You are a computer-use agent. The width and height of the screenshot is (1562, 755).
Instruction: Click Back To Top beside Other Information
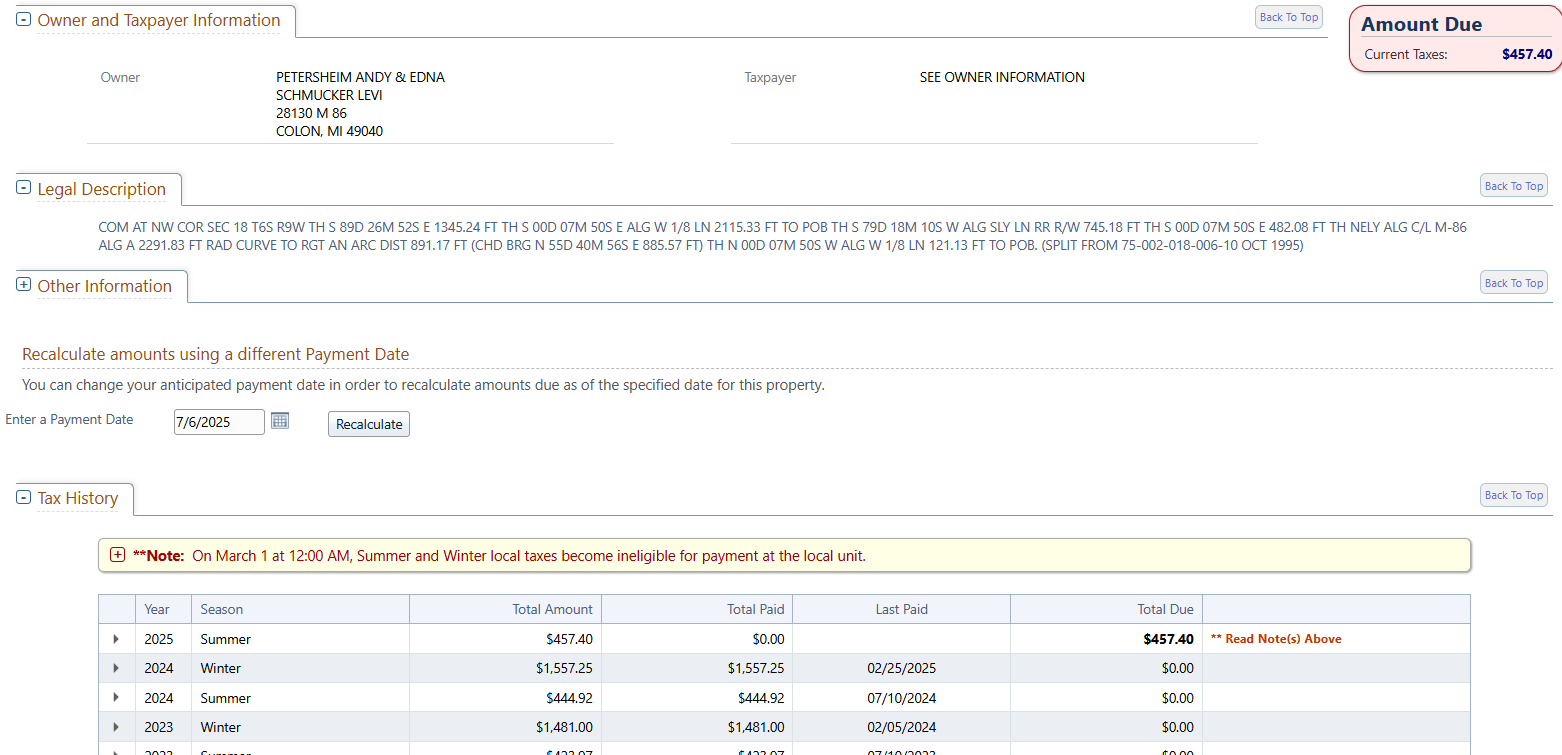pos(1513,283)
